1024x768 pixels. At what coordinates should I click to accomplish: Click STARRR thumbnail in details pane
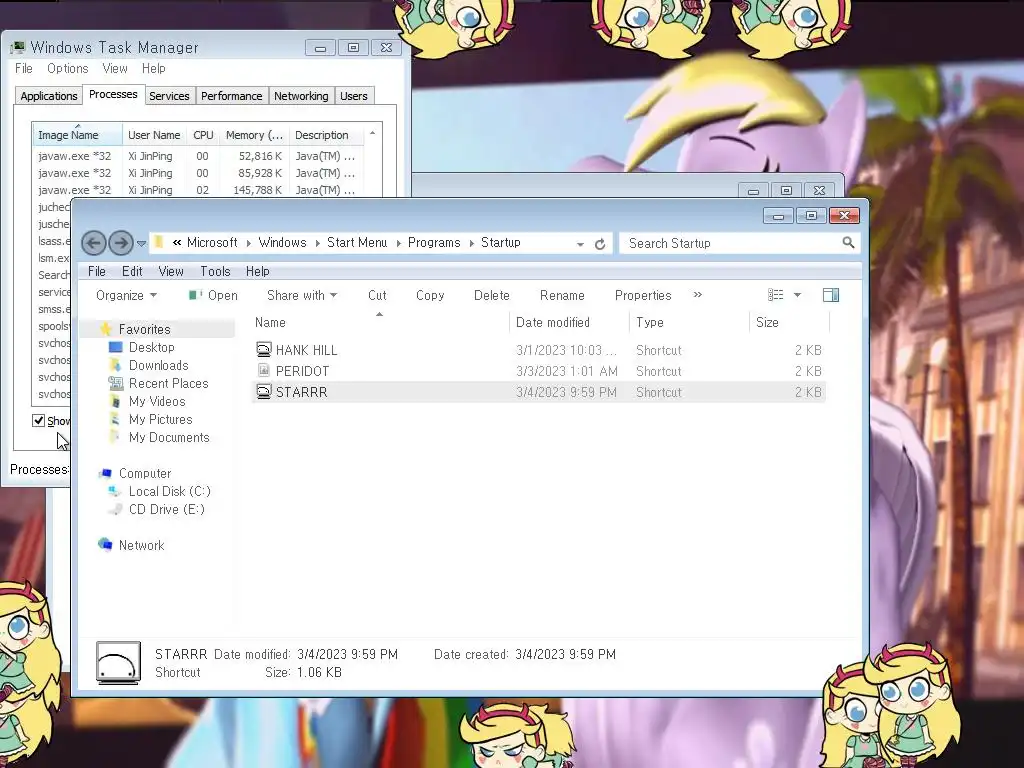(x=118, y=663)
